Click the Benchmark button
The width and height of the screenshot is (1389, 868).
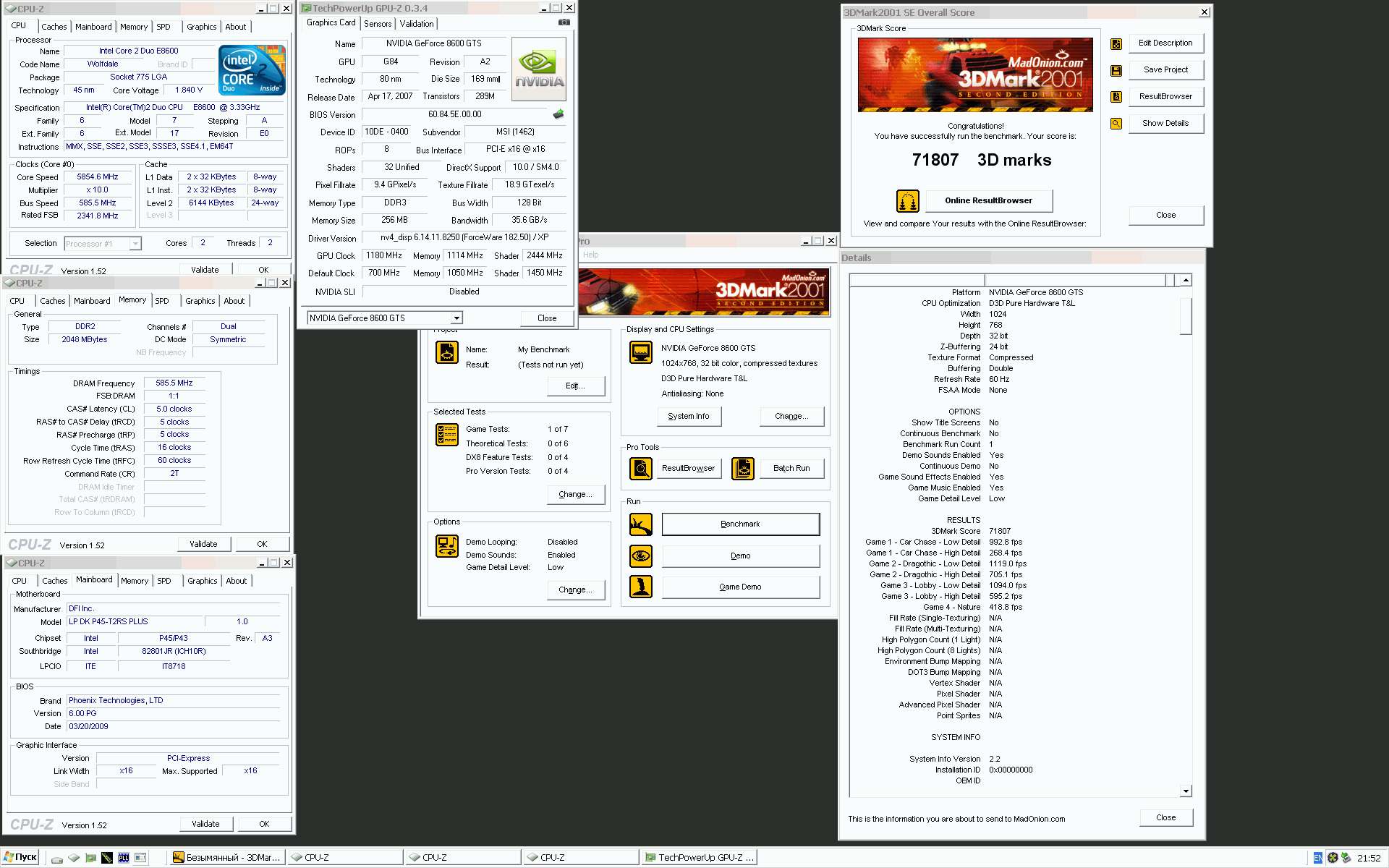[740, 524]
